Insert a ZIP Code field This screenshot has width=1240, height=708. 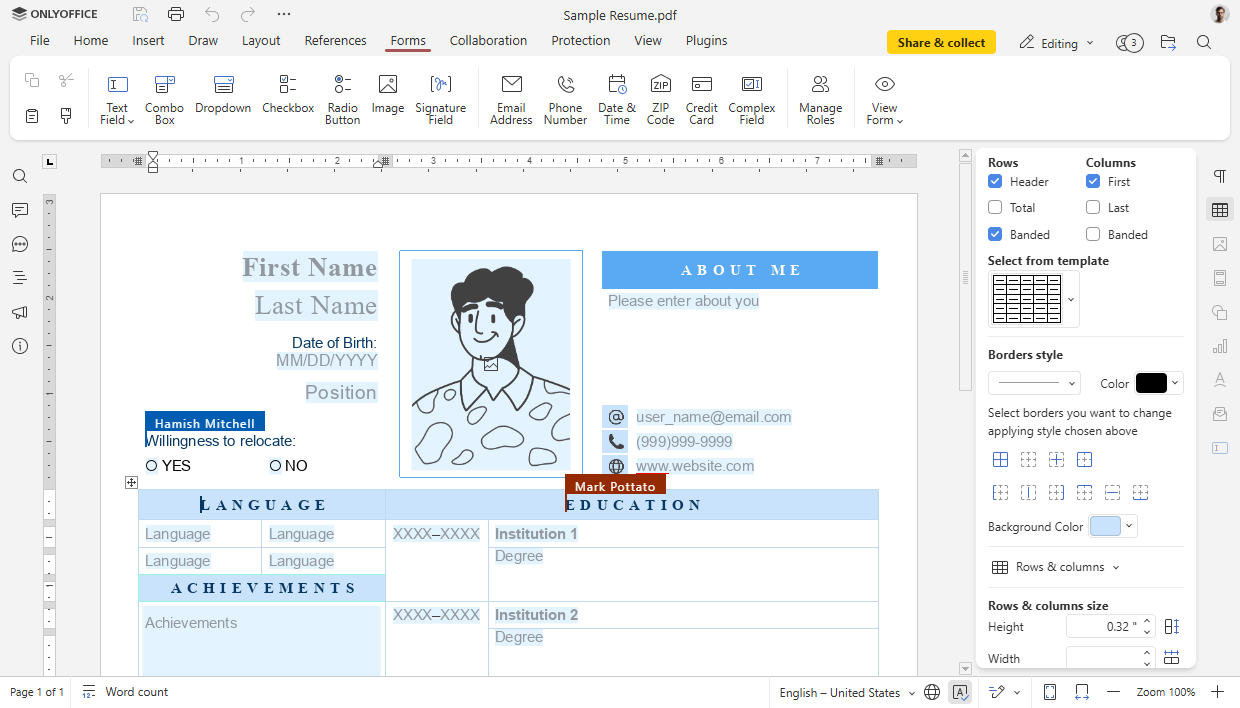(660, 97)
